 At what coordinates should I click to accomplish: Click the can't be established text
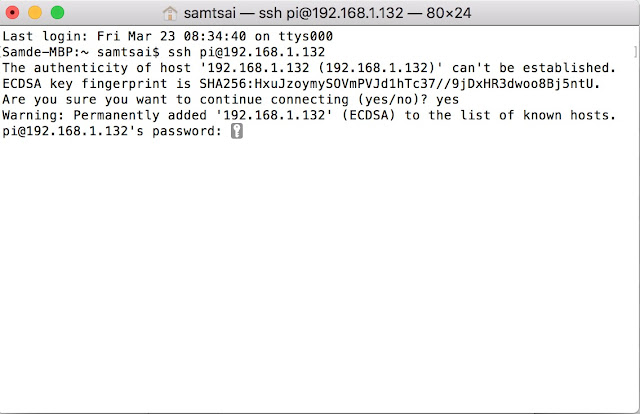point(533,68)
